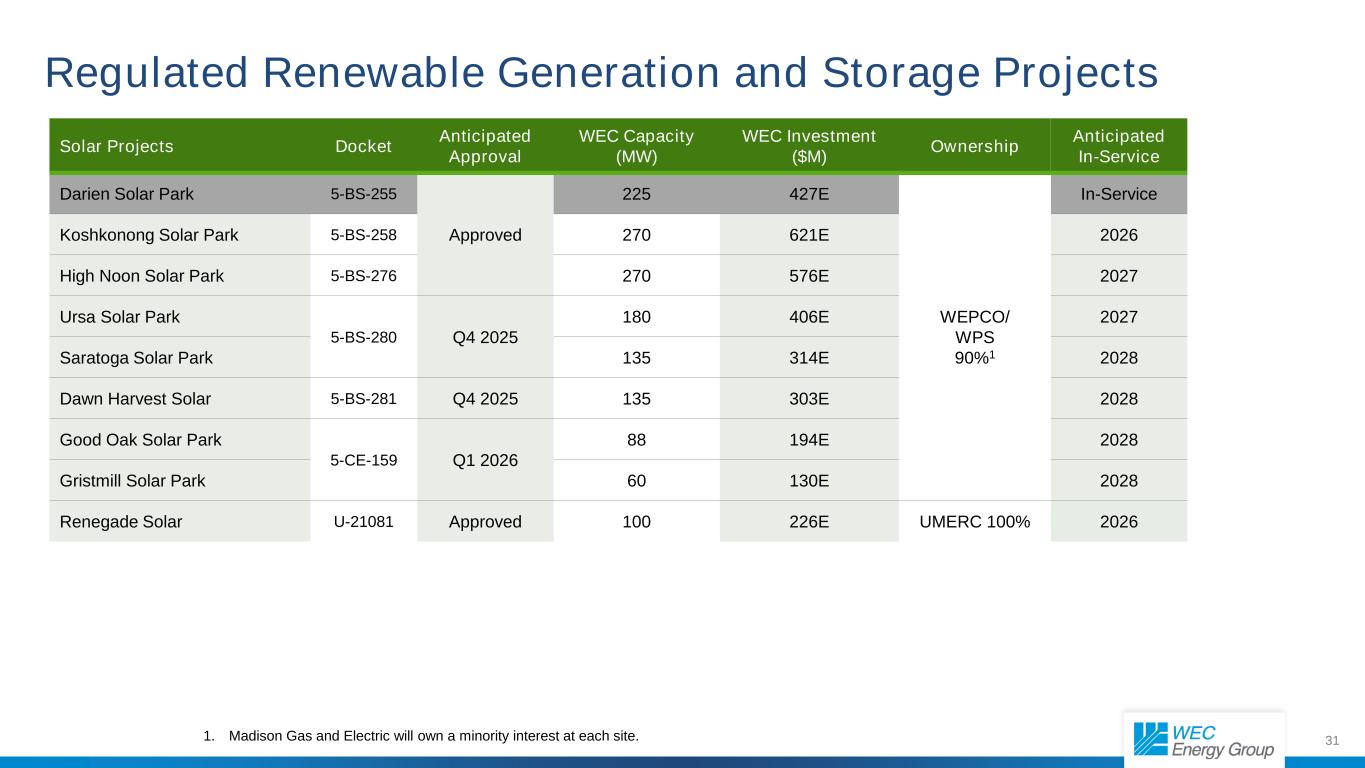Click the 2028 in-service year for Gristmill
The height and width of the screenshot is (768, 1365).
pos(1118,481)
